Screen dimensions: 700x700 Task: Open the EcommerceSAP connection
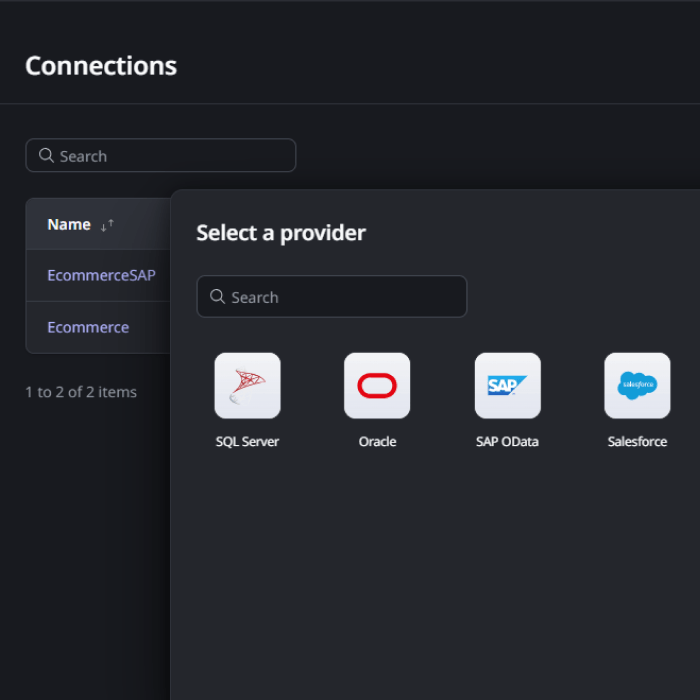(101, 275)
